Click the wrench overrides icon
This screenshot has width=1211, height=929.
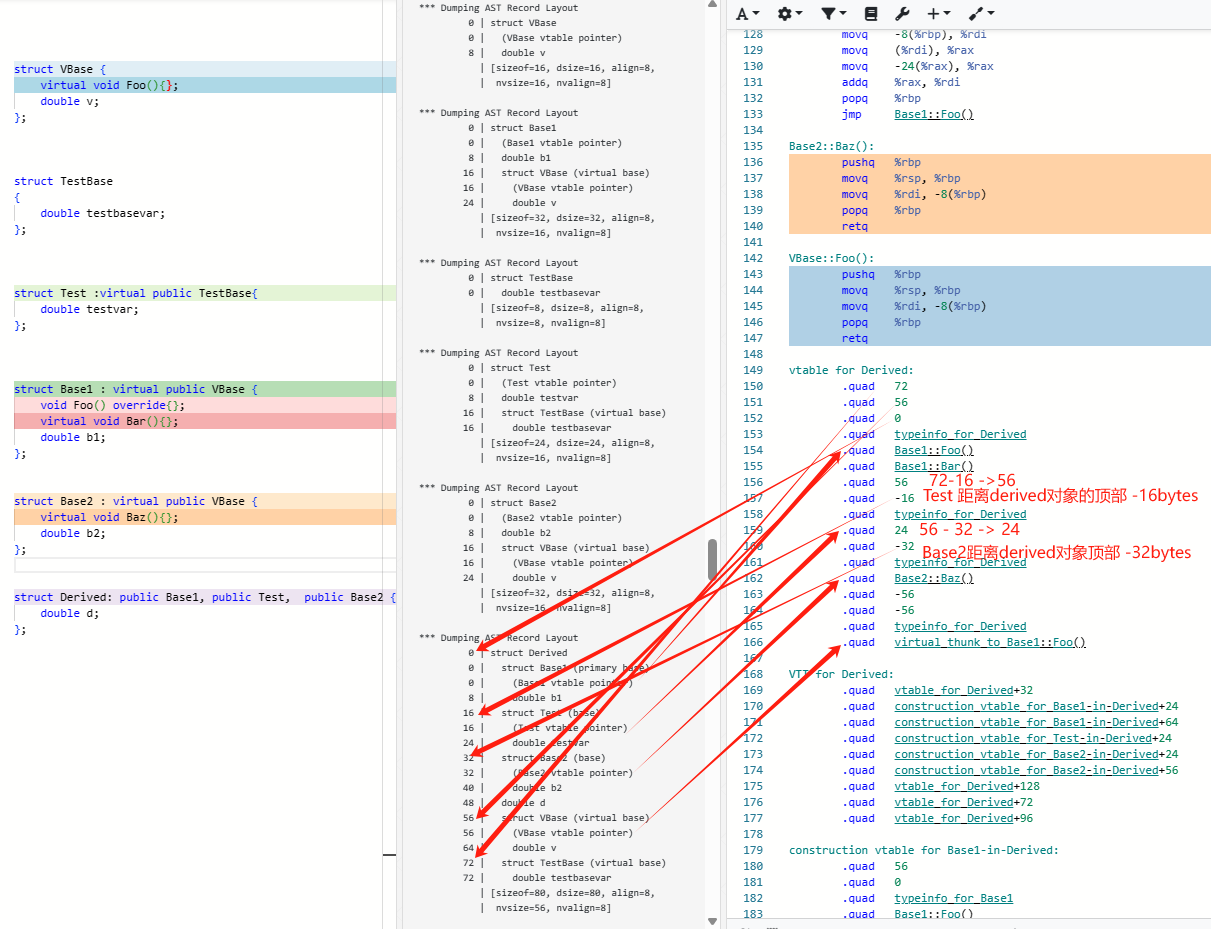[901, 14]
